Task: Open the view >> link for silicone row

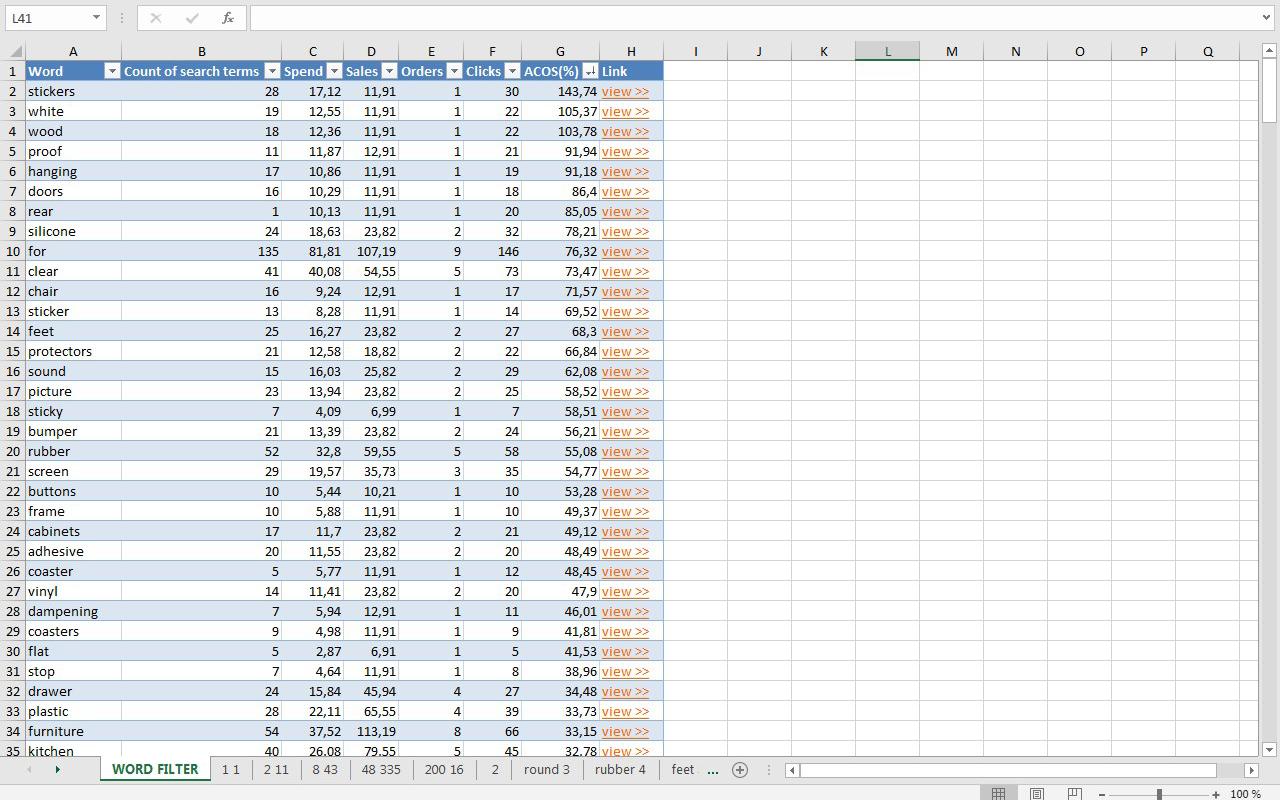Action: 625,231
